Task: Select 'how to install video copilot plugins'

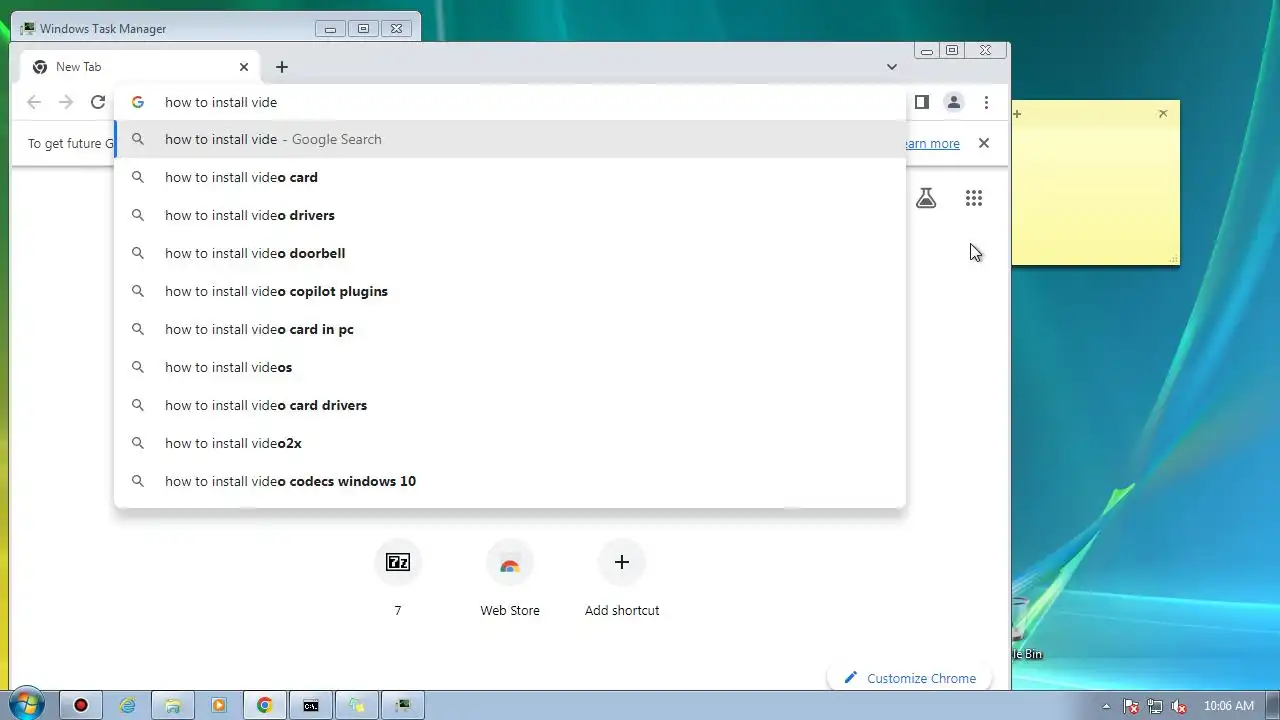Action: 510,291
